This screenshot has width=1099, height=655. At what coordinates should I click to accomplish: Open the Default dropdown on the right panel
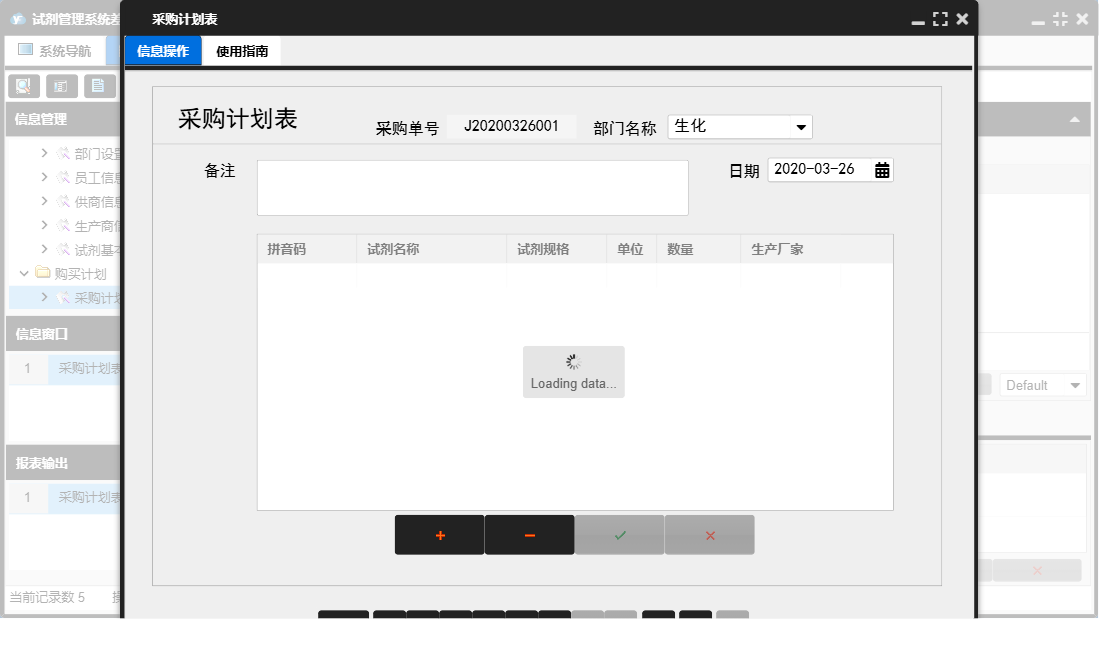[x=1043, y=384]
